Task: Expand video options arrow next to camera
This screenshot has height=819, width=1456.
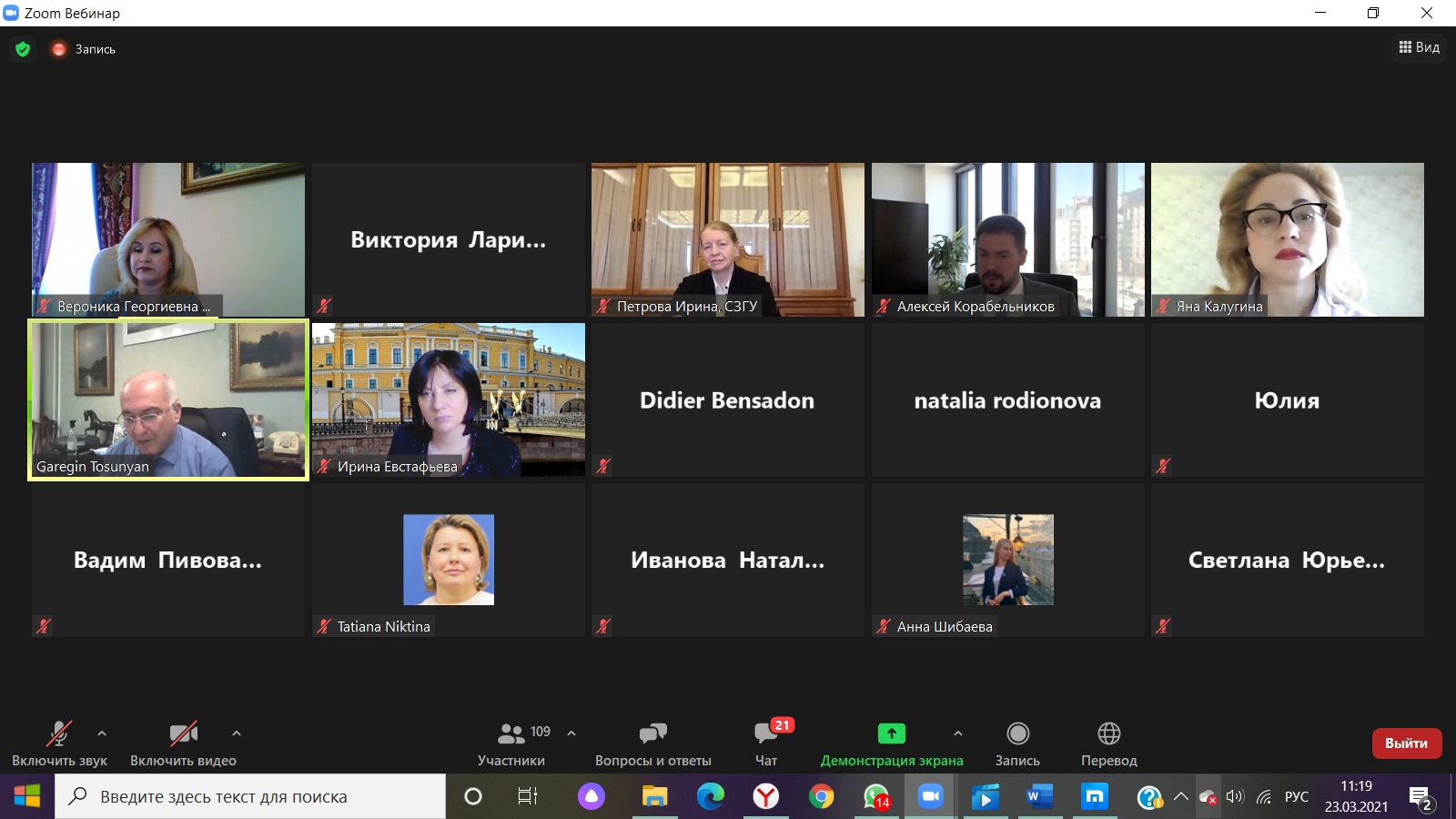Action: point(237,733)
